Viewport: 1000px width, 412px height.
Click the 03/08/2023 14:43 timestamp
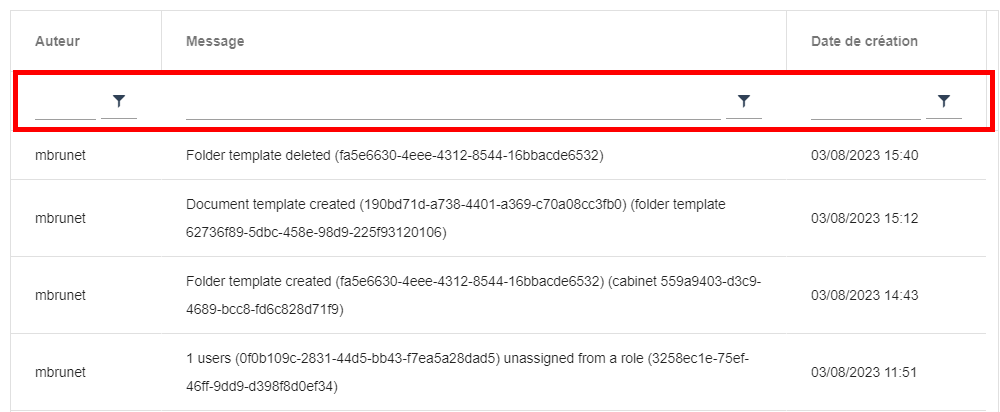864,295
